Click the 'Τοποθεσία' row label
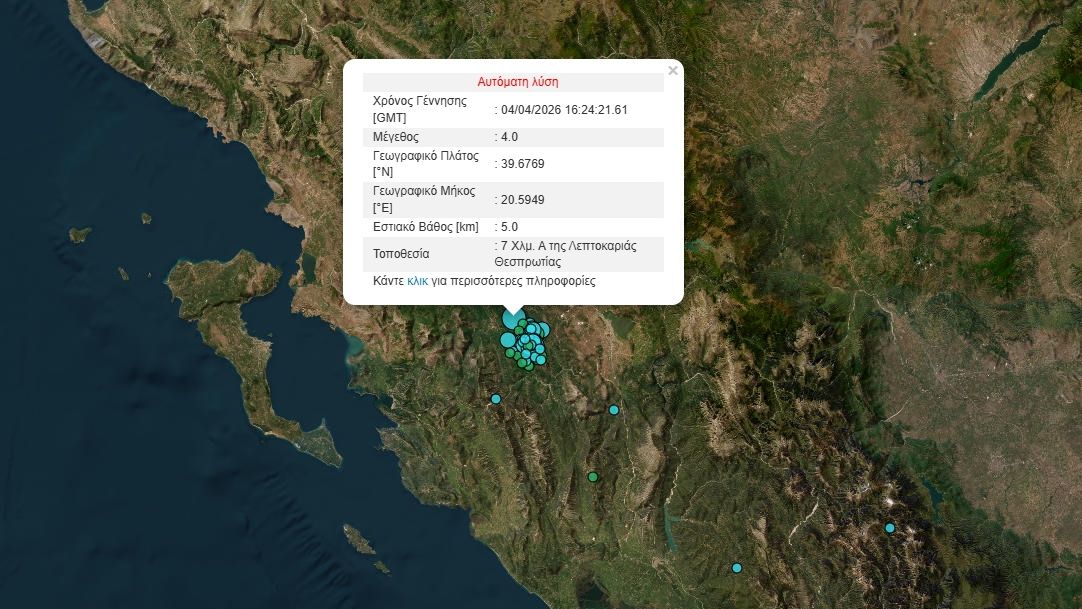 pos(401,253)
